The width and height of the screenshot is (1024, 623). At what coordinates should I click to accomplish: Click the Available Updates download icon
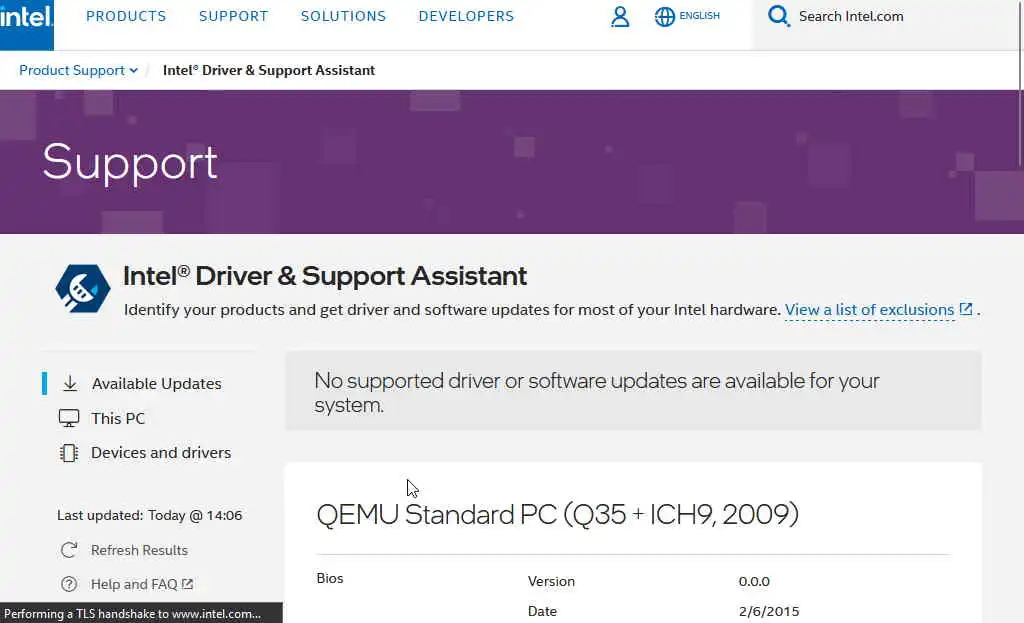point(70,384)
